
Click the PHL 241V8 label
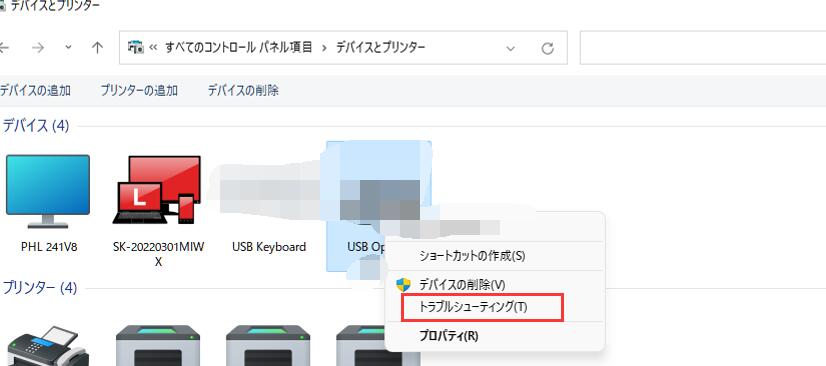(x=49, y=247)
